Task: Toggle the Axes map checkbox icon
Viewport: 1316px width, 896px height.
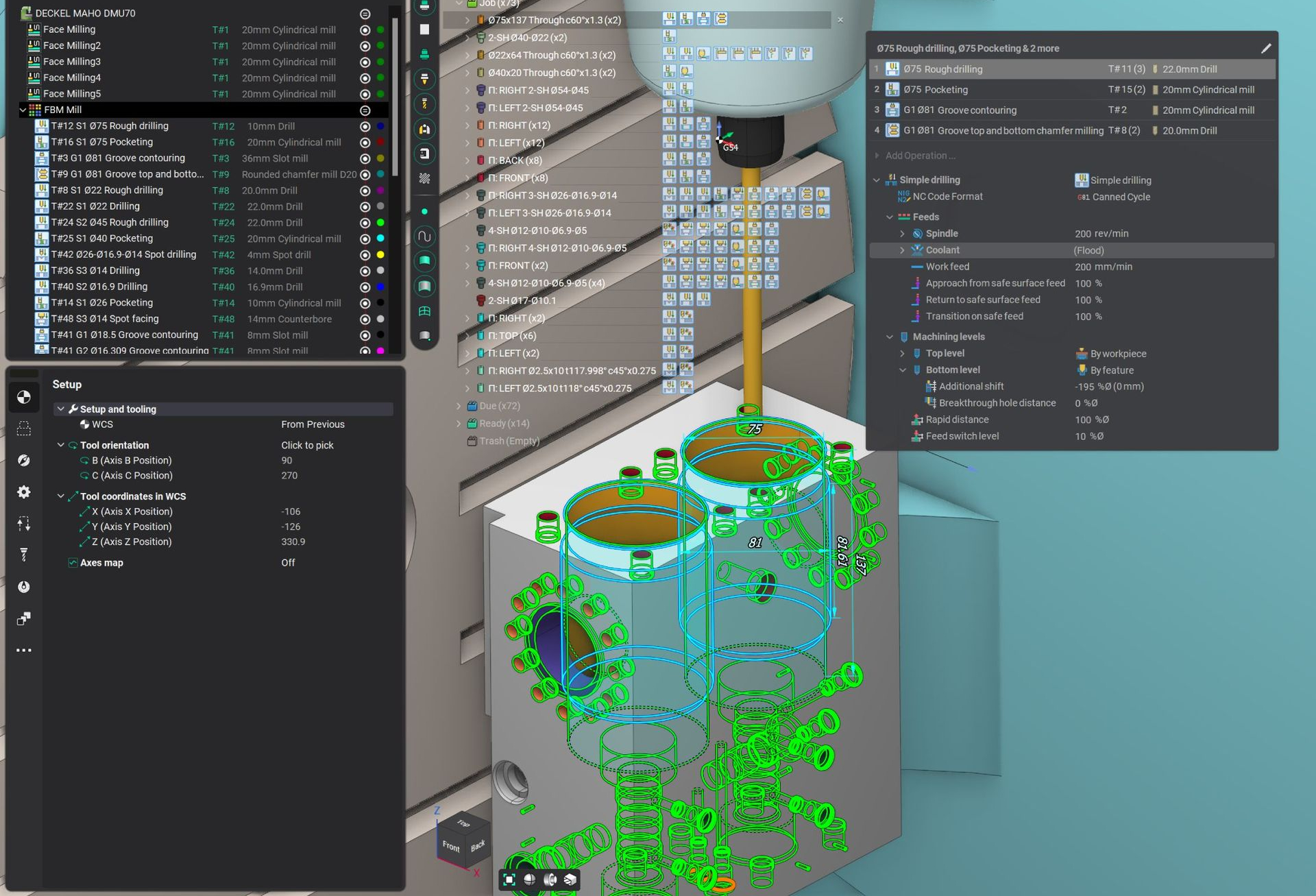Action: [73, 563]
